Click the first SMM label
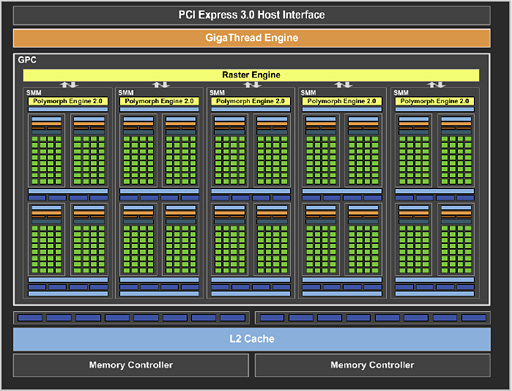The height and width of the screenshot is (391, 512). click(x=34, y=93)
